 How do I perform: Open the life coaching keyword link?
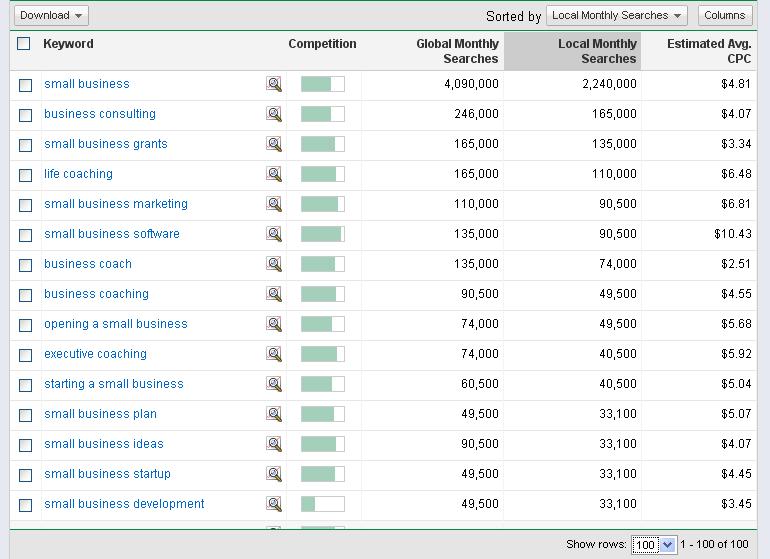coord(79,174)
